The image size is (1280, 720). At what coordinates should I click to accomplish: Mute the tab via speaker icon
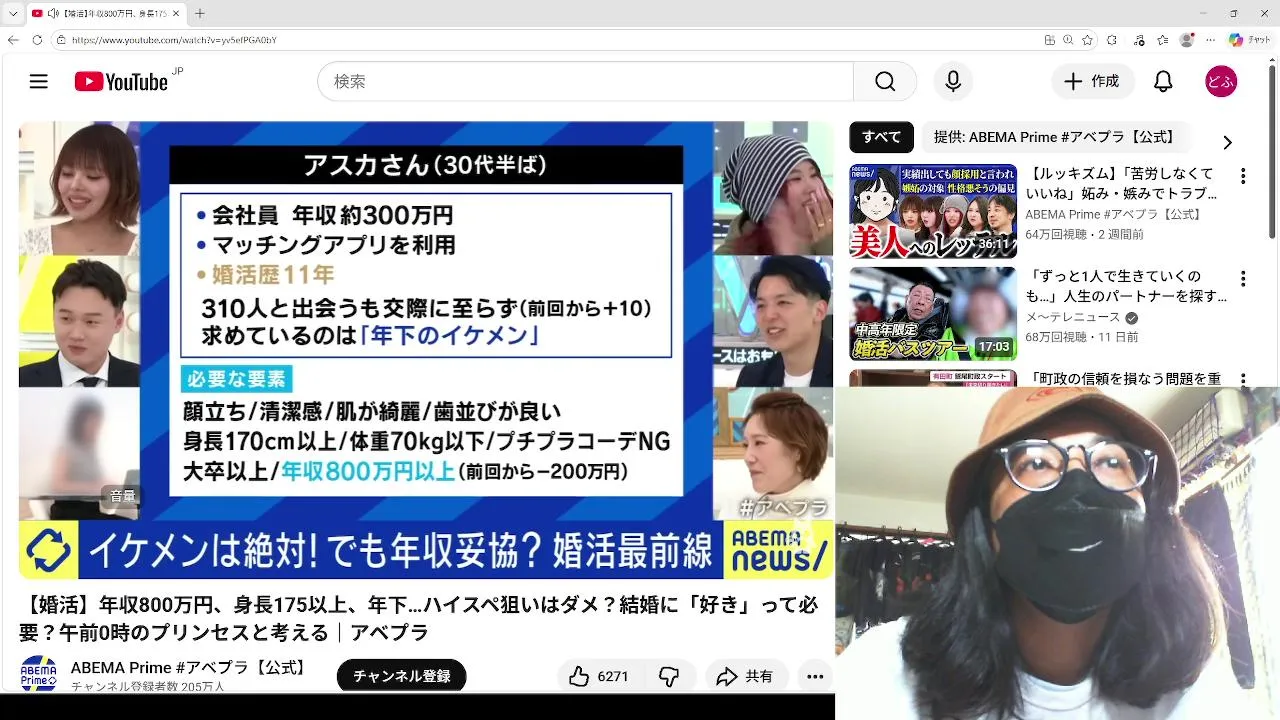(52, 13)
